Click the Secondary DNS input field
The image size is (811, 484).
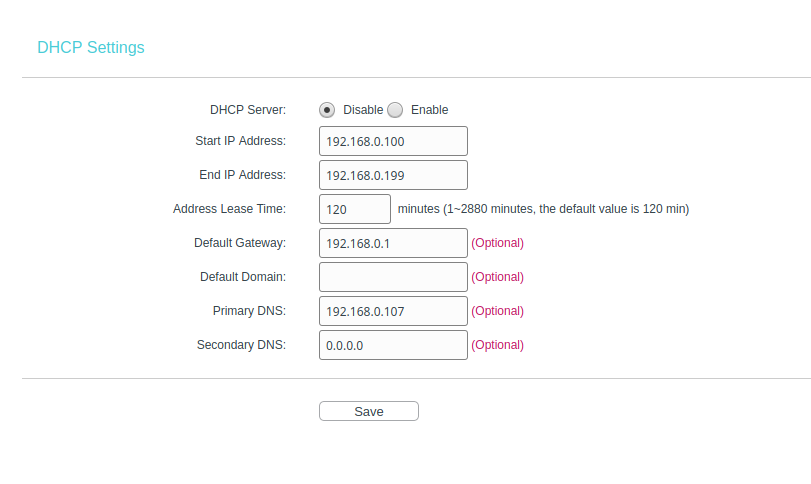tap(393, 345)
